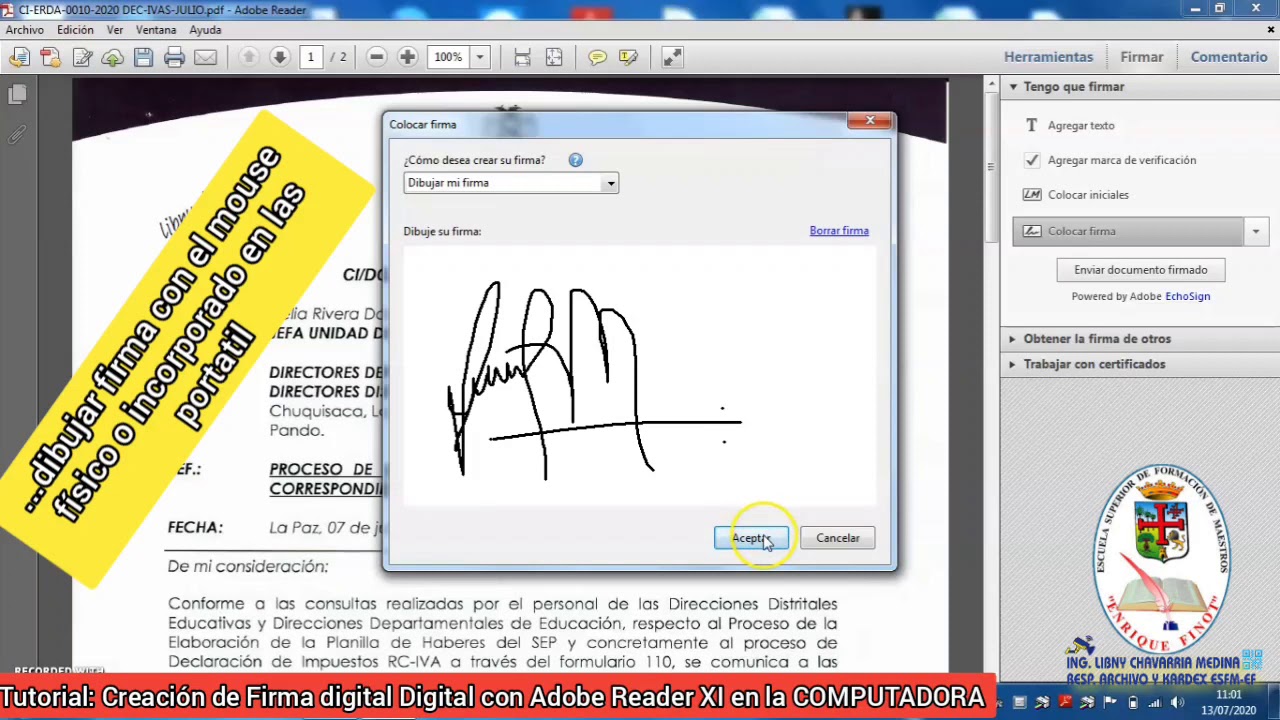Click the zoom 100% value field
The height and width of the screenshot is (720, 1280).
tap(448, 57)
